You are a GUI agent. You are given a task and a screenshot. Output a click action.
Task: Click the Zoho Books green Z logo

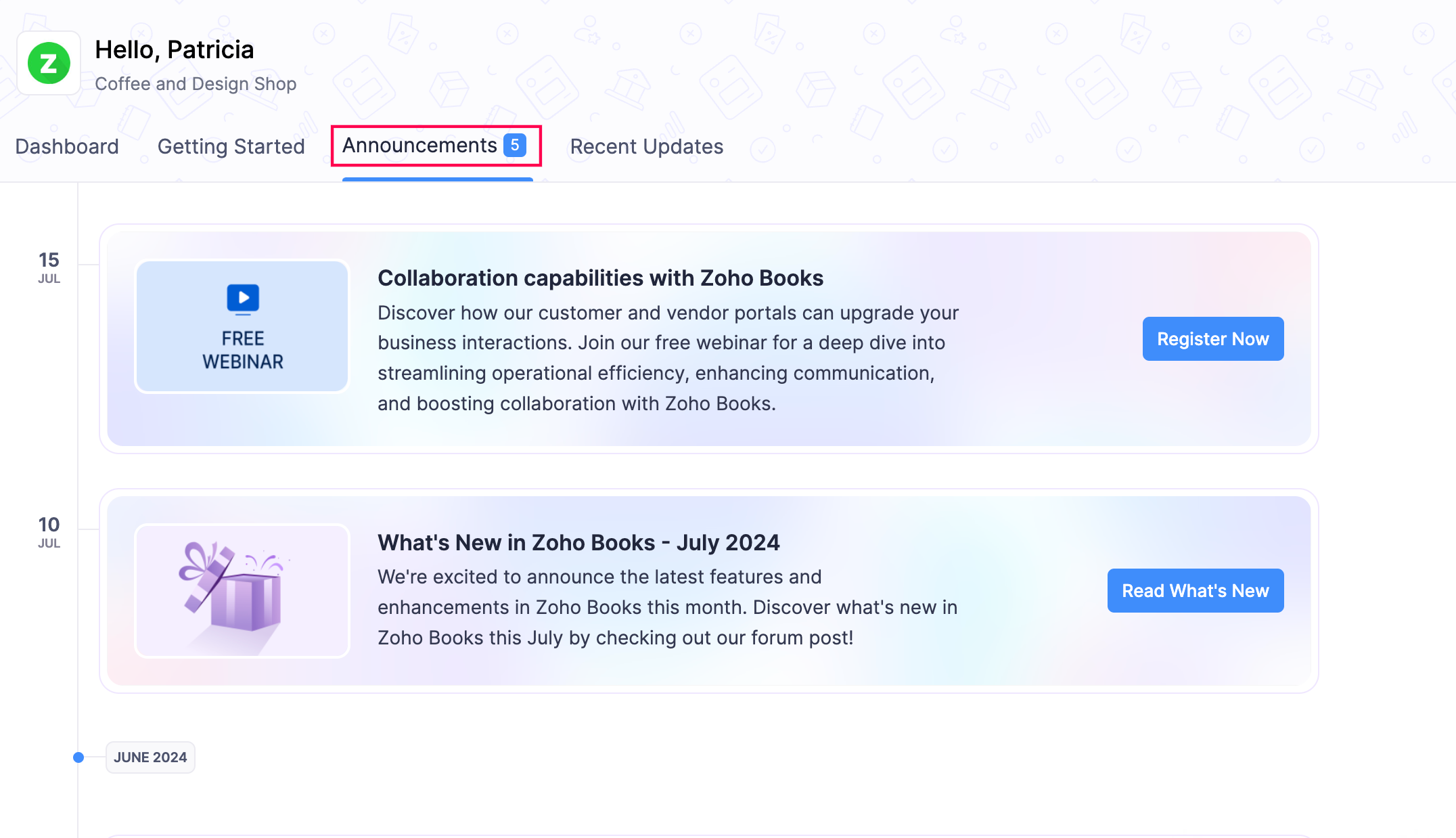(49, 63)
